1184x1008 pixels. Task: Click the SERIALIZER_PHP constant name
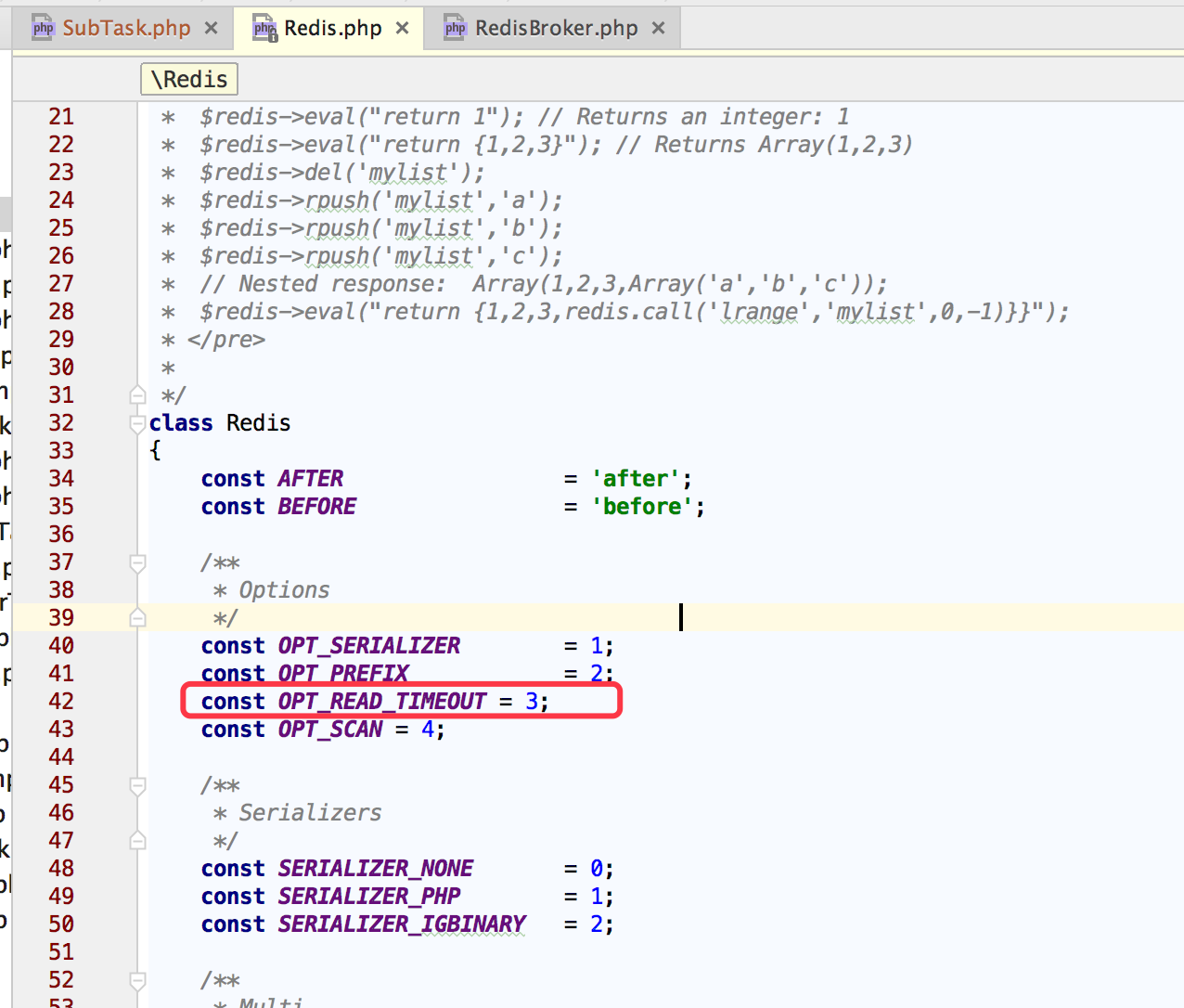click(369, 897)
